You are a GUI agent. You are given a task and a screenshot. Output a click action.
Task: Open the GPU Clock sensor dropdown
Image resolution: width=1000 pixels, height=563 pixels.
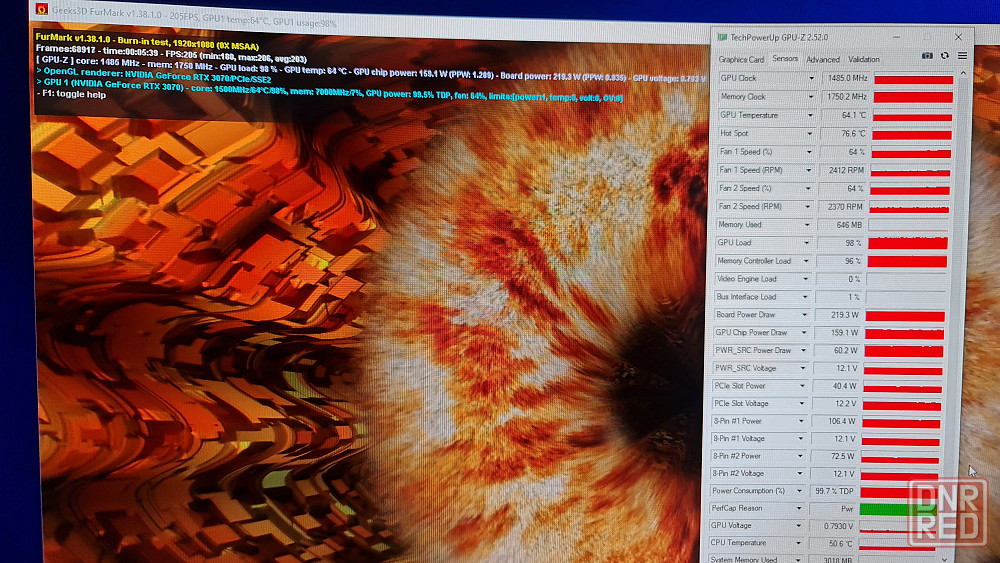[811, 78]
